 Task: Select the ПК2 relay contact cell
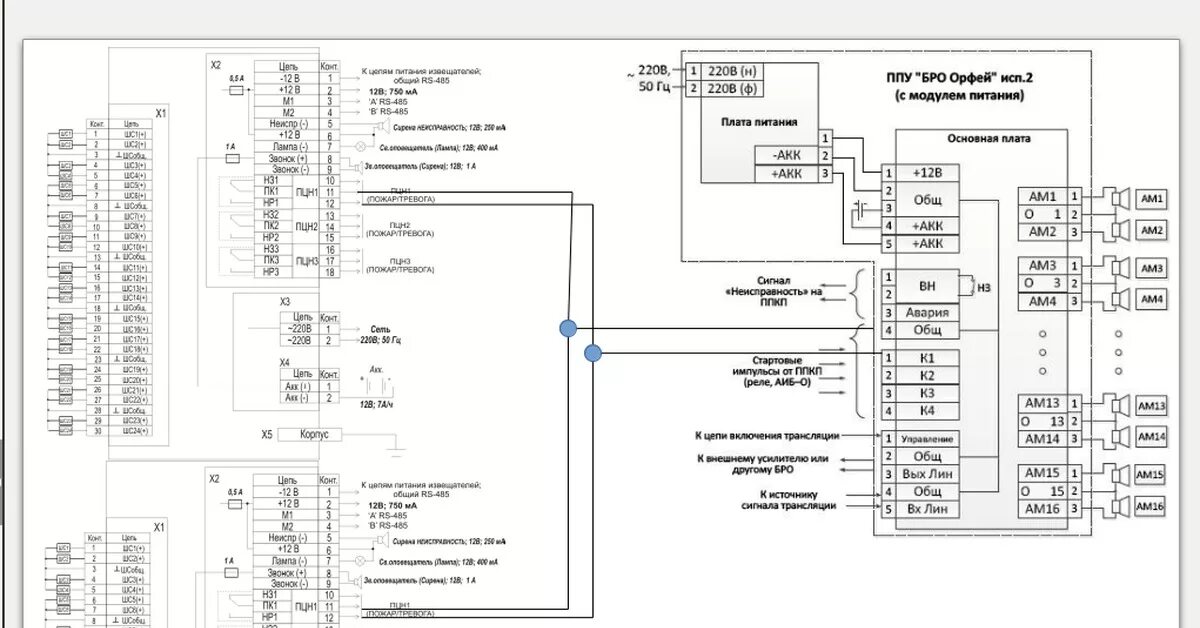tap(271, 226)
